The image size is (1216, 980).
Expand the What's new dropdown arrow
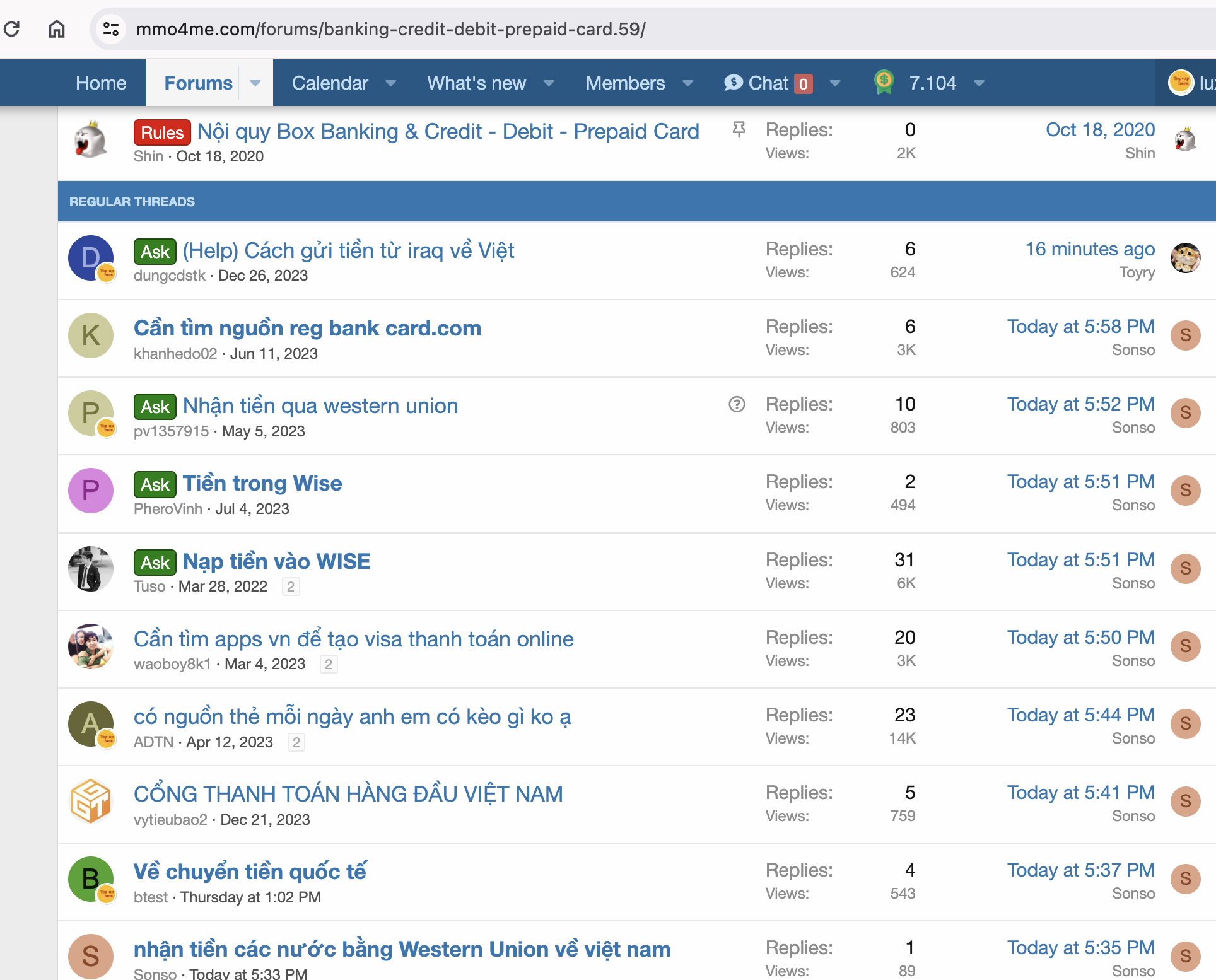[549, 83]
